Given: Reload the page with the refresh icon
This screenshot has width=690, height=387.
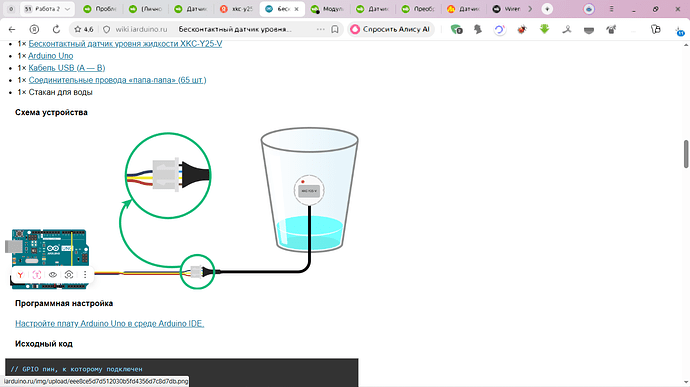Looking at the screenshot, I should (x=56, y=29).
